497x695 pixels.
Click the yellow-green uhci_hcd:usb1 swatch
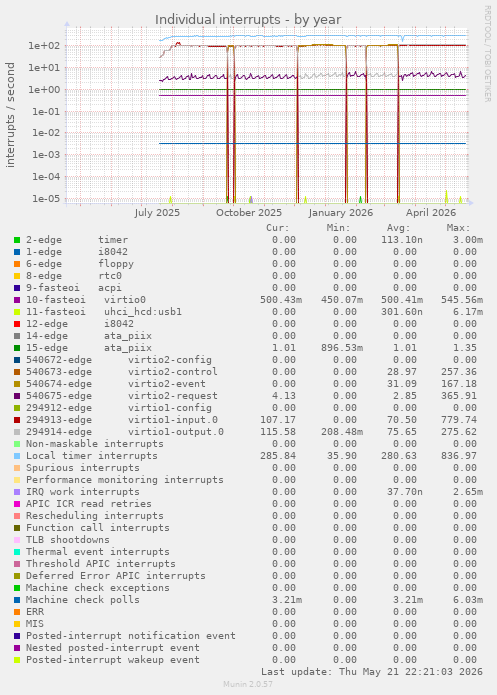coord(17,312)
